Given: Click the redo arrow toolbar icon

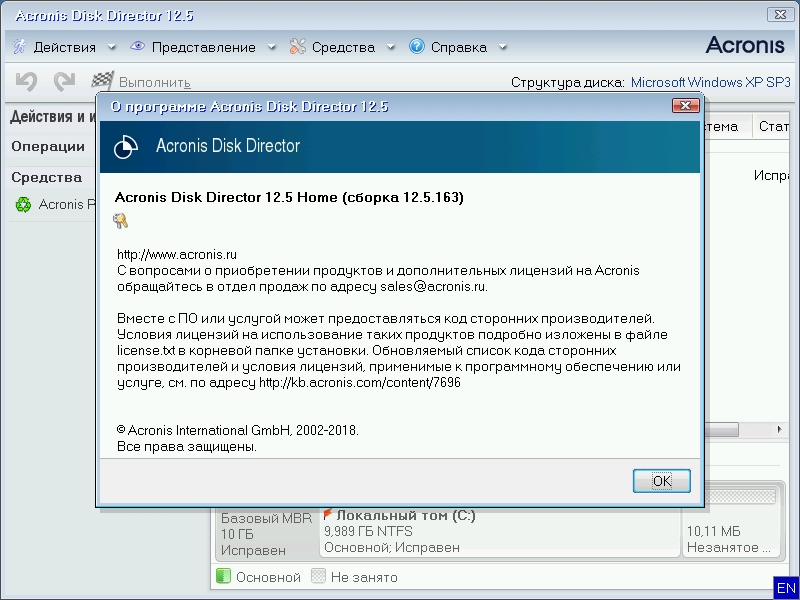Looking at the screenshot, I should click(64, 82).
